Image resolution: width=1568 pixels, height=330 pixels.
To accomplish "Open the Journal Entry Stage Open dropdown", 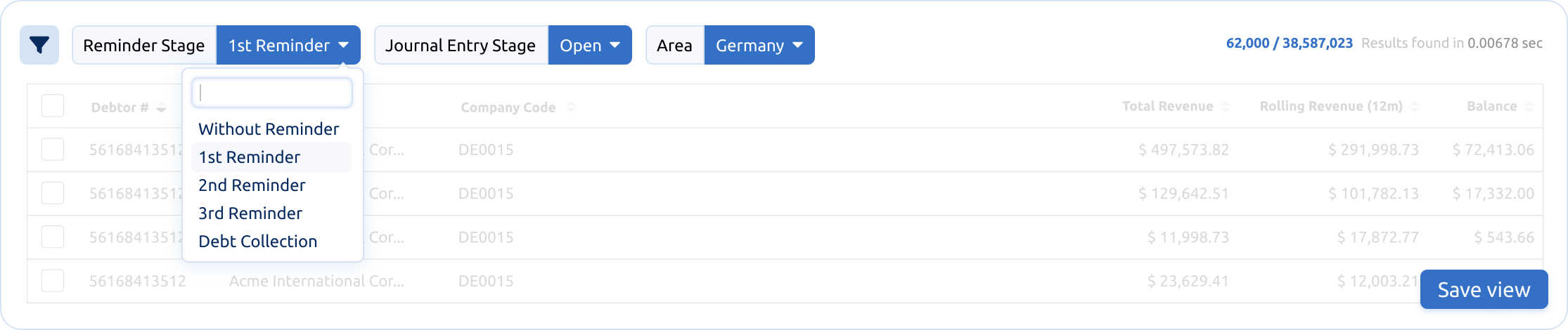I will pyautogui.click(x=590, y=45).
